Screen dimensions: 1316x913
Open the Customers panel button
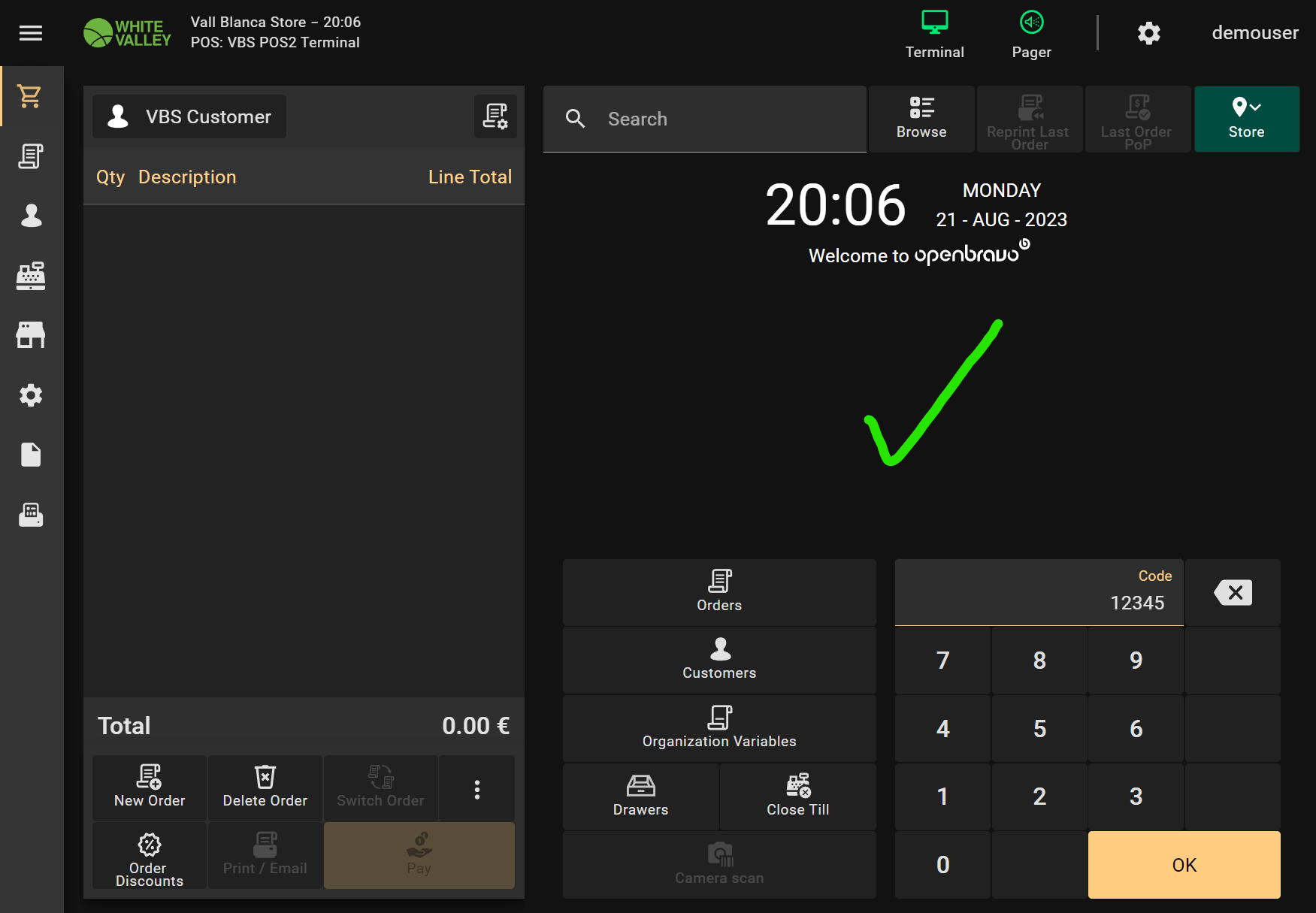(719, 661)
